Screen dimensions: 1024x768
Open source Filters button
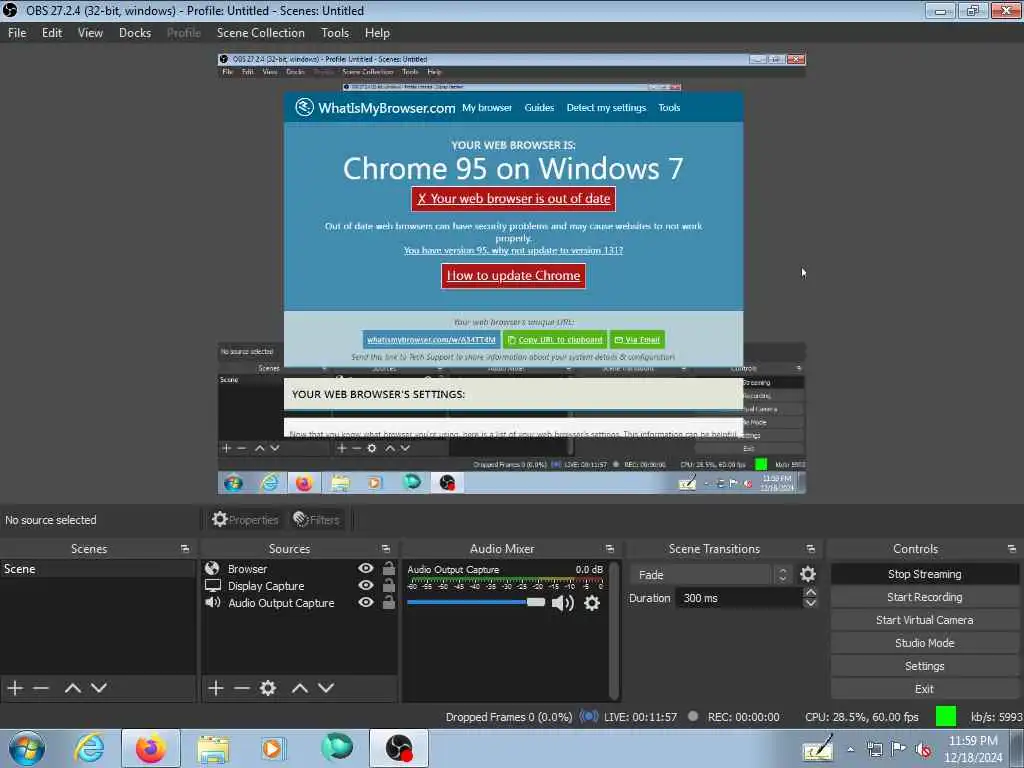[316, 520]
